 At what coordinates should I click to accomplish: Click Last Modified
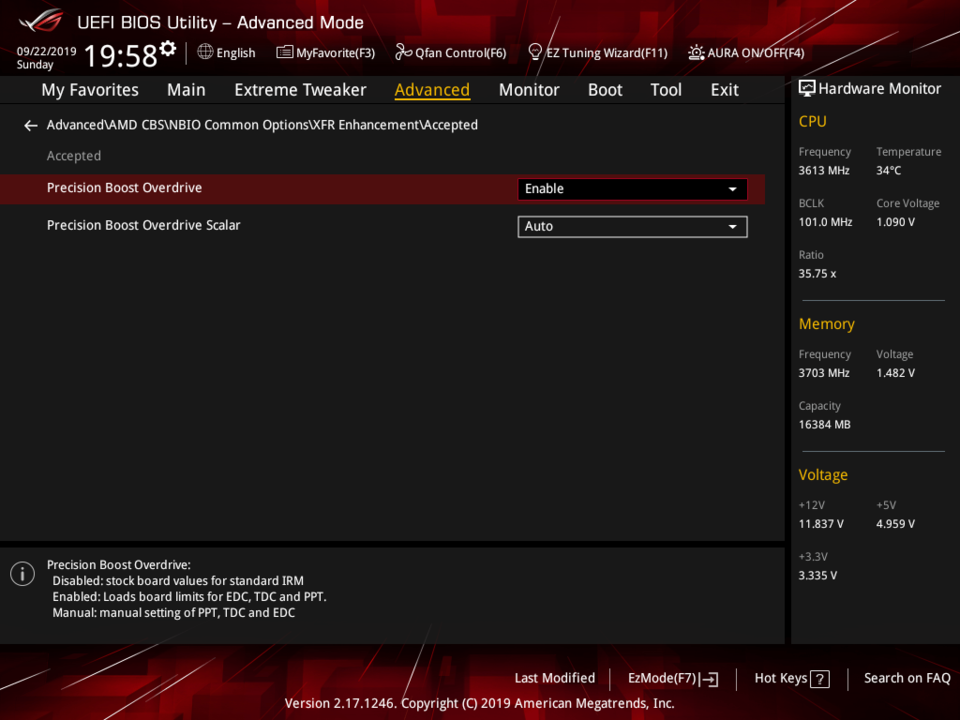tap(555, 678)
